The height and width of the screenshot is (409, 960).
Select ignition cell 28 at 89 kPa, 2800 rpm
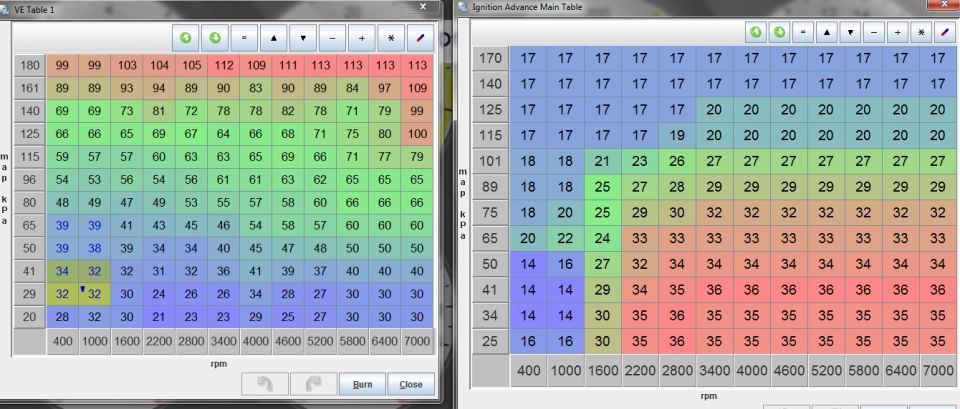click(677, 187)
